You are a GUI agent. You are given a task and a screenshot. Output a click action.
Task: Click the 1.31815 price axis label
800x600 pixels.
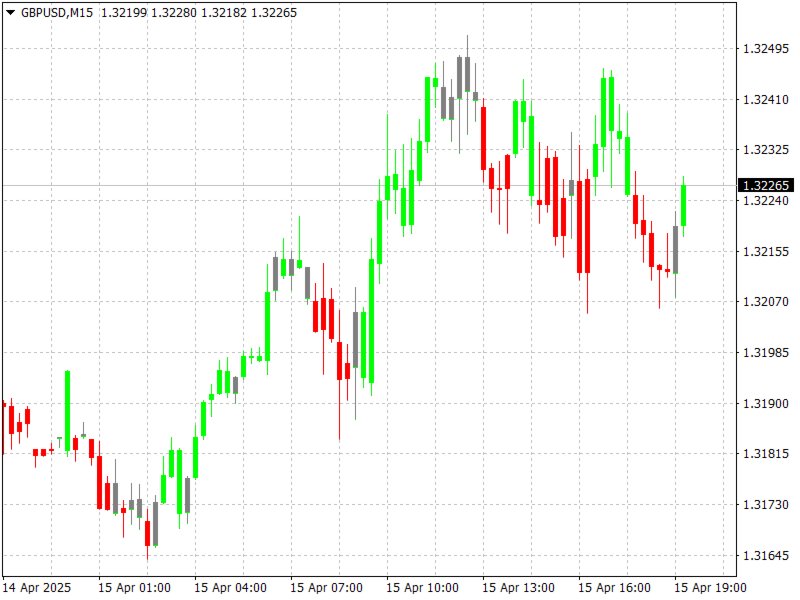pyautogui.click(x=765, y=454)
